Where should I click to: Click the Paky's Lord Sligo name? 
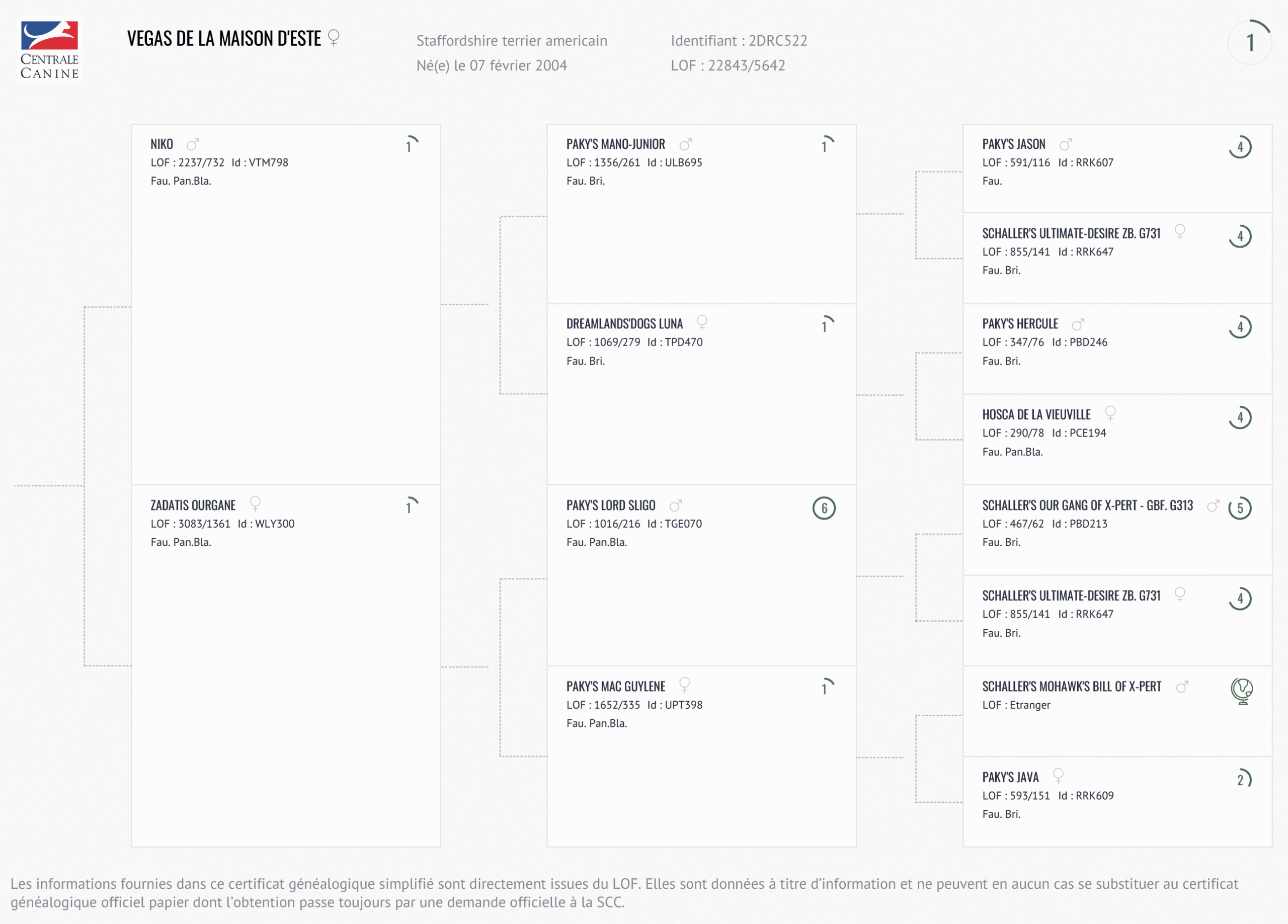(610, 506)
